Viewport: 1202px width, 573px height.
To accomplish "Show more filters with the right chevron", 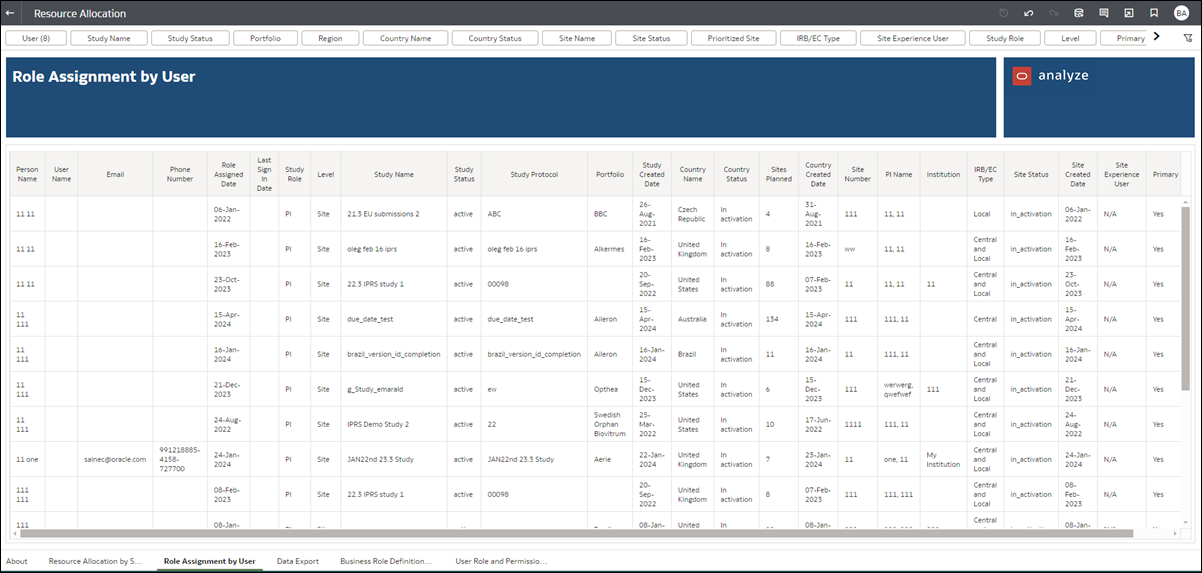I will point(1157,37).
